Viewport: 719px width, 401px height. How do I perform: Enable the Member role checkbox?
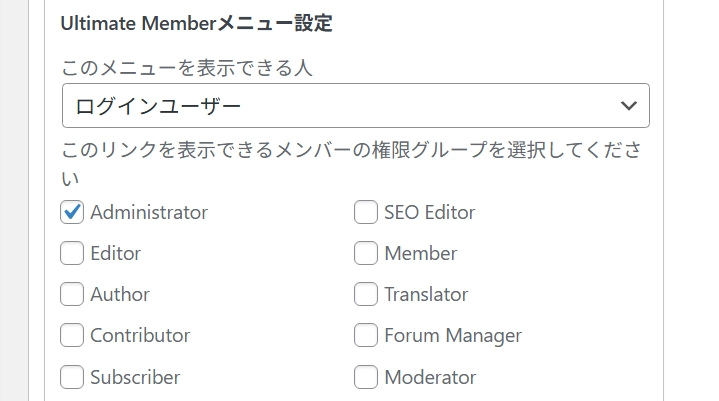366,253
